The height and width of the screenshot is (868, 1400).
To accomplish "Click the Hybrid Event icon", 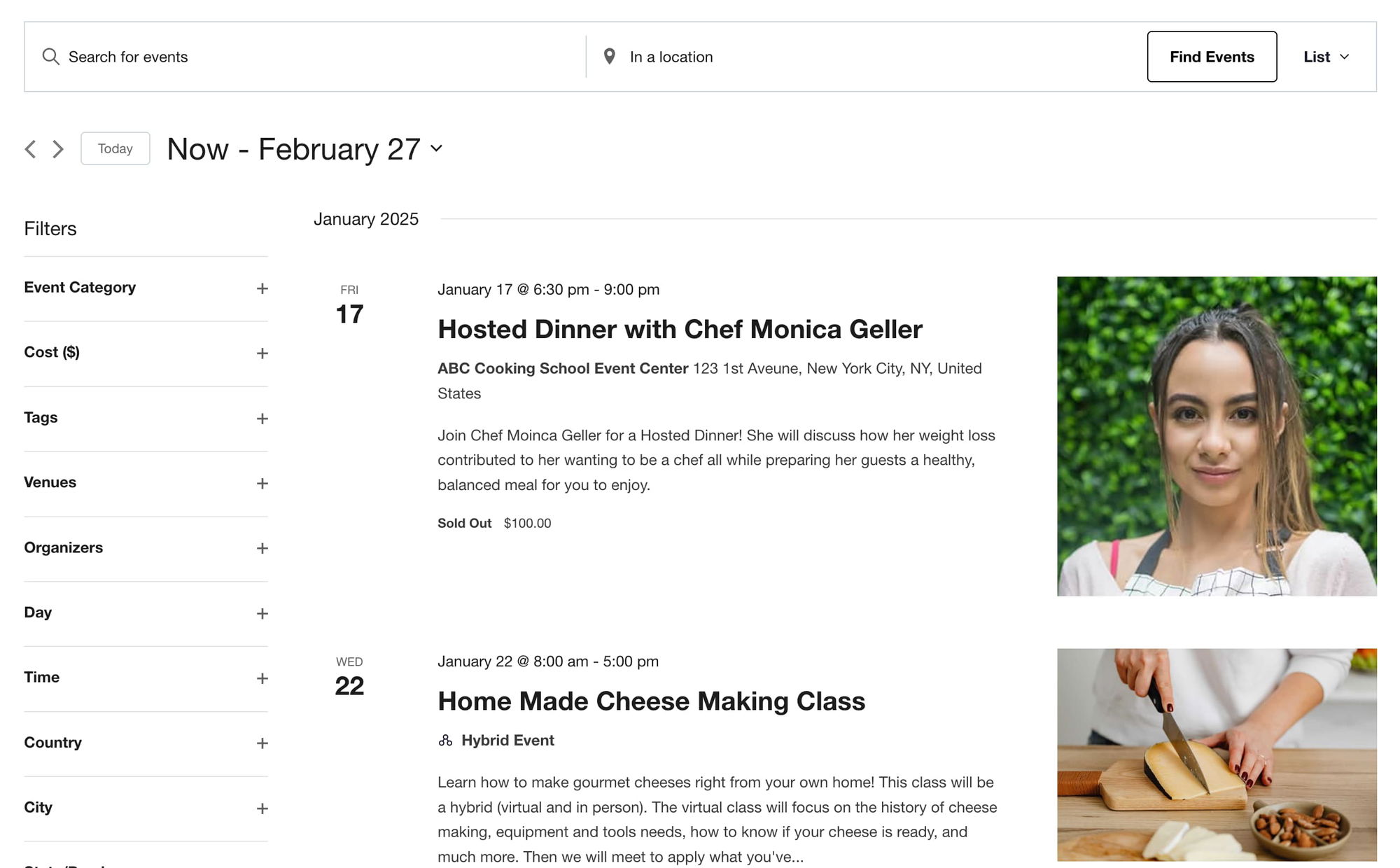I will (445, 741).
